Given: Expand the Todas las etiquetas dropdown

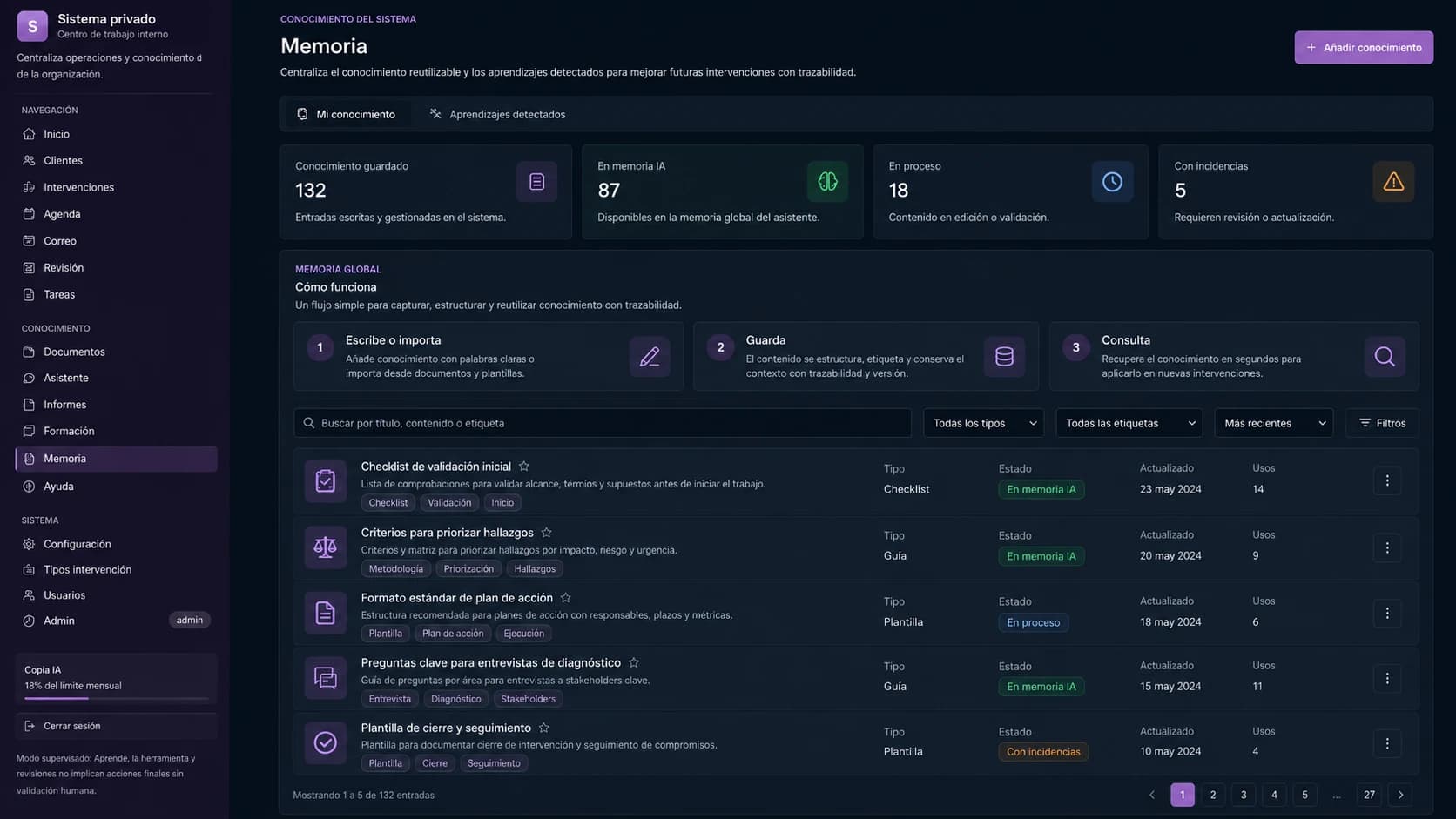Looking at the screenshot, I should 1129,423.
